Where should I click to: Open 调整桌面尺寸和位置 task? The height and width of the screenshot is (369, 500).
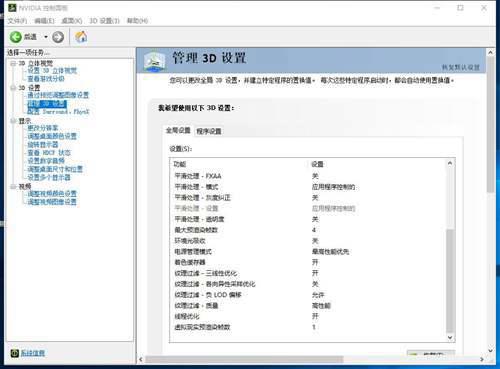pos(55,169)
